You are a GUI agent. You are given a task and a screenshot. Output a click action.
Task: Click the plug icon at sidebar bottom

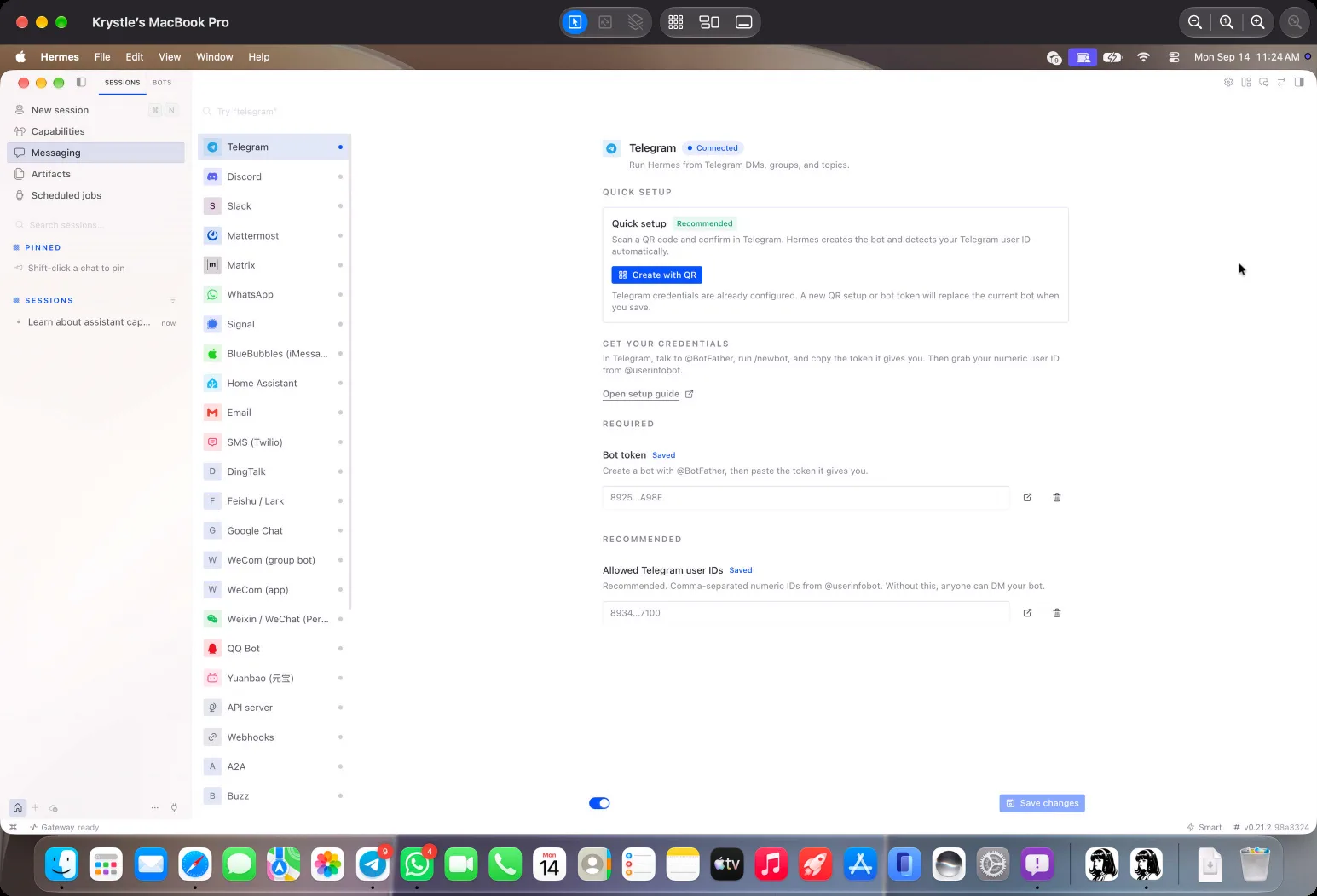click(x=174, y=807)
